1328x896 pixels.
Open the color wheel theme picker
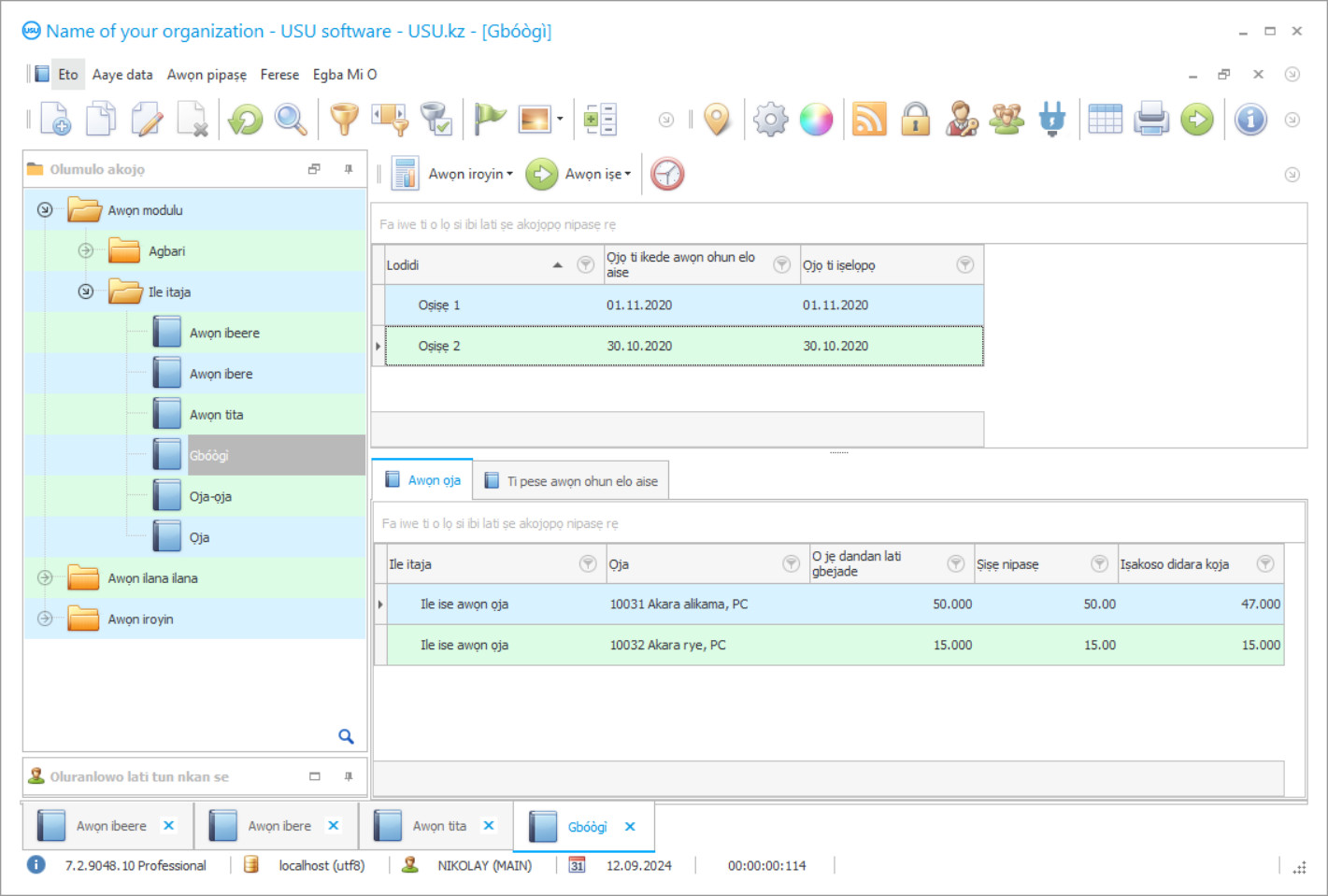[x=816, y=120]
